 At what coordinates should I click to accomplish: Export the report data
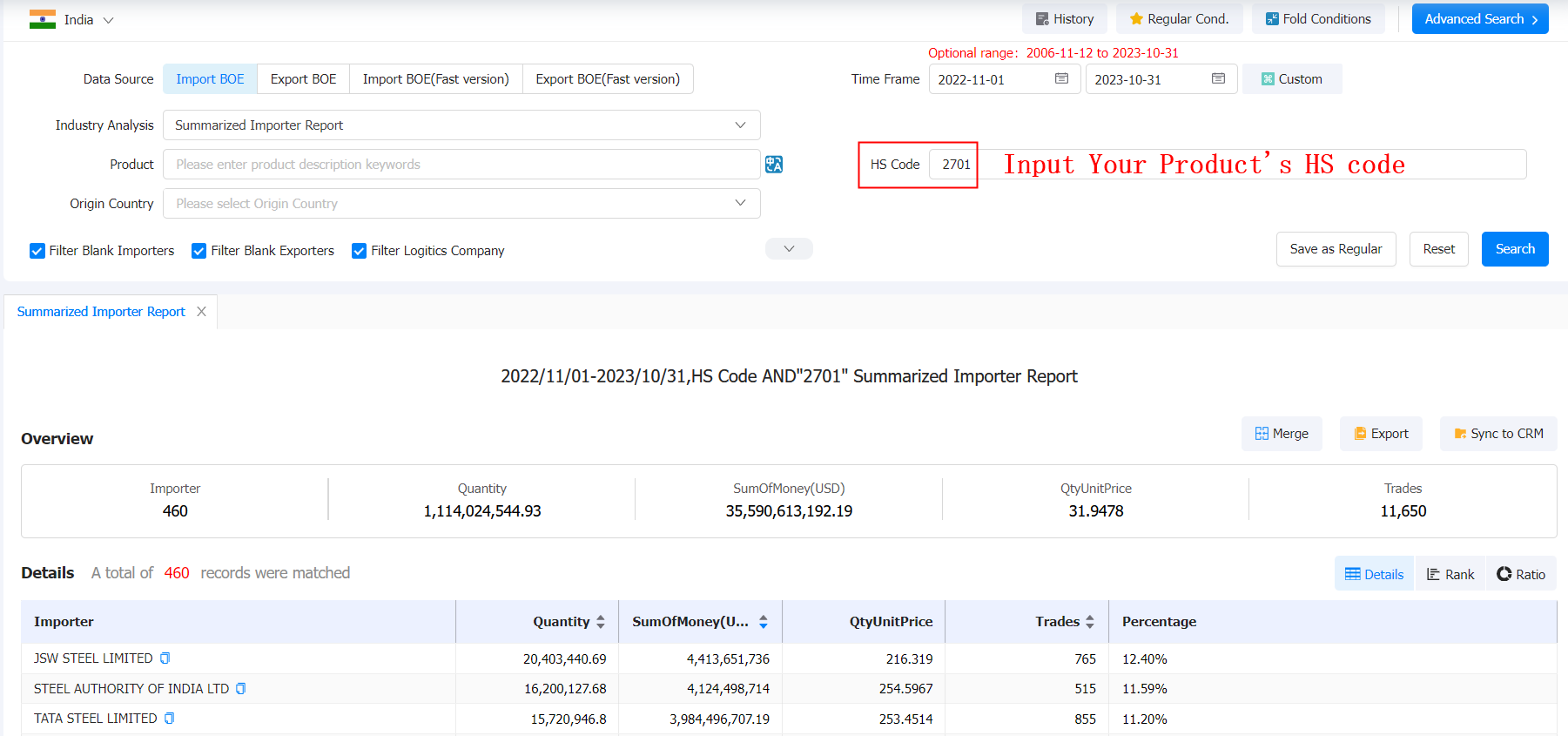pos(1381,434)
